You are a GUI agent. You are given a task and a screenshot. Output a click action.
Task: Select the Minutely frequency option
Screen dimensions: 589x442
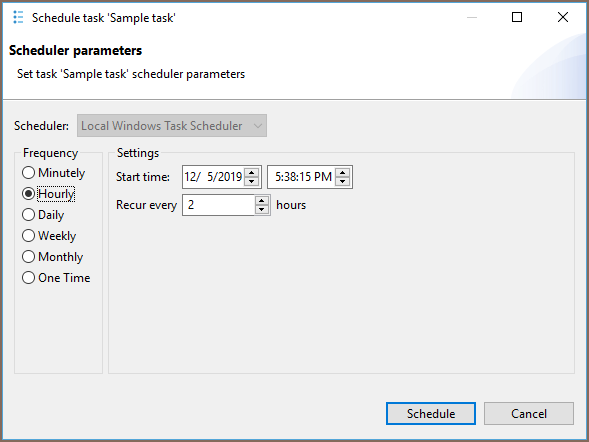tap(53, 173)
